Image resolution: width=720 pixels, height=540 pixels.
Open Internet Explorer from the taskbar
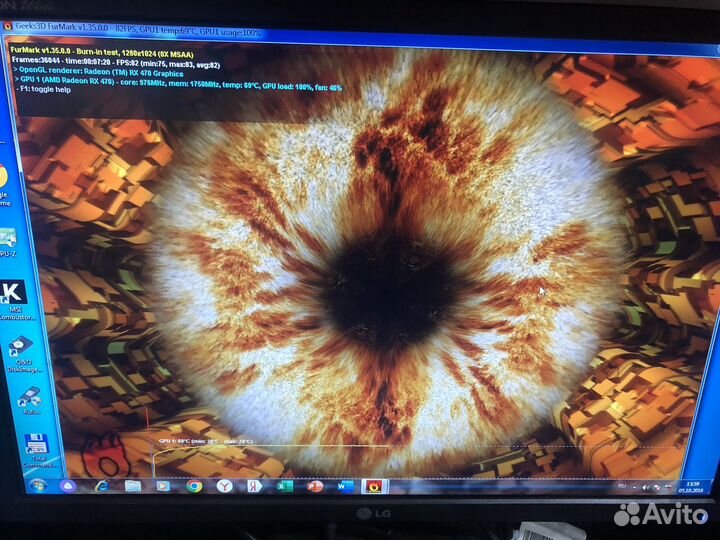tap(102, 486)
